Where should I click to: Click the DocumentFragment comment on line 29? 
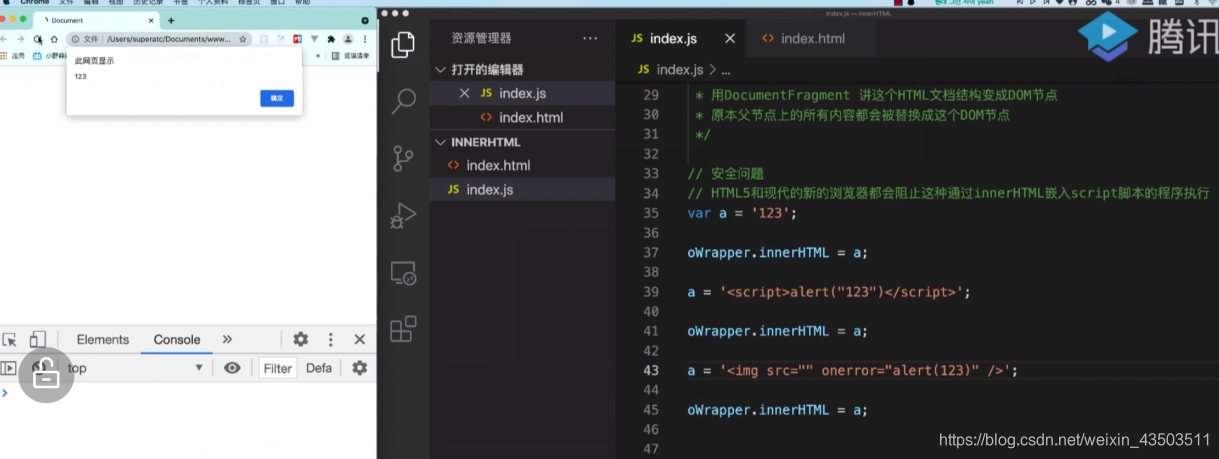[876, 95]
